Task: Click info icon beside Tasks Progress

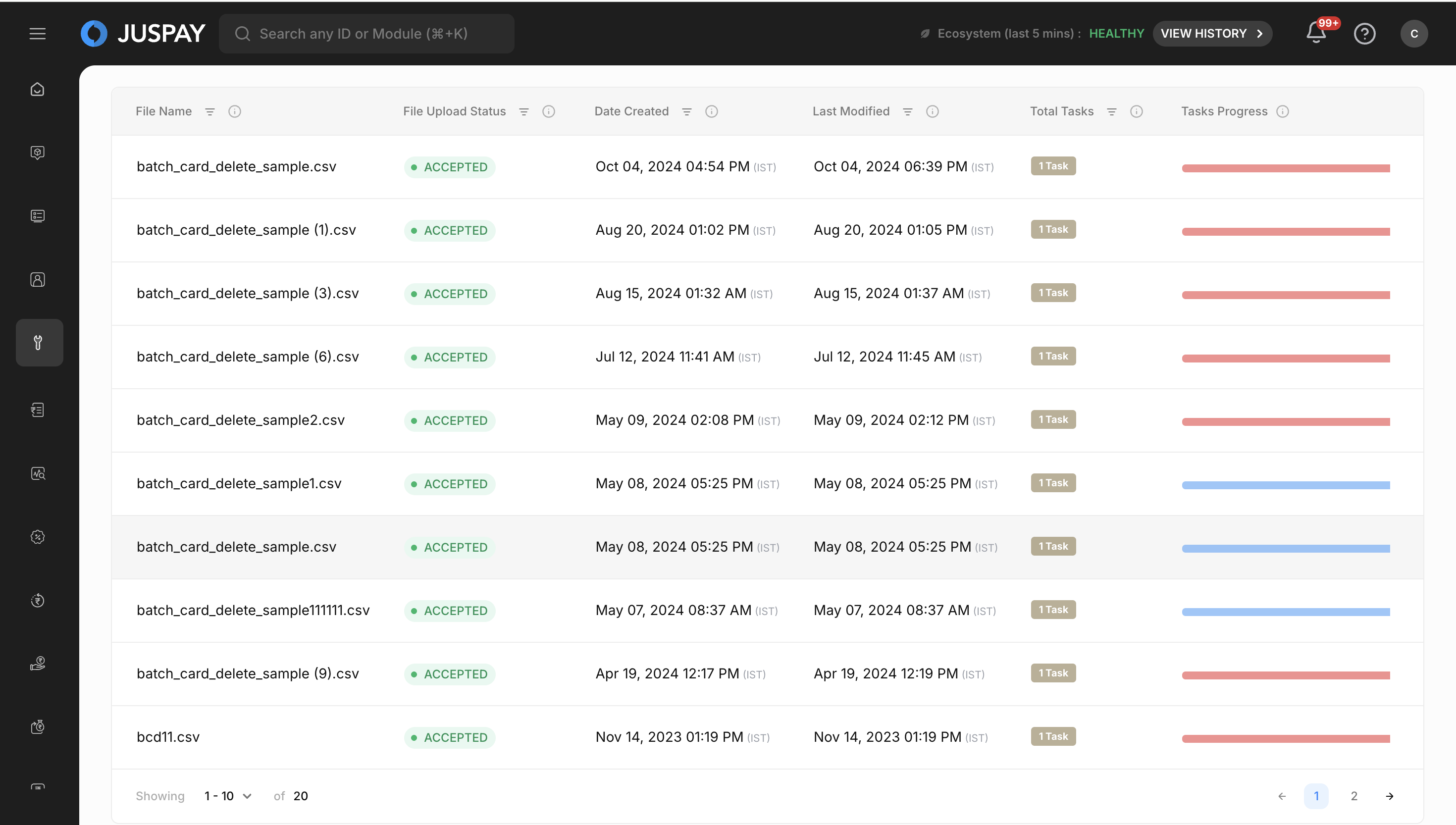Action: click(1282, 111)
